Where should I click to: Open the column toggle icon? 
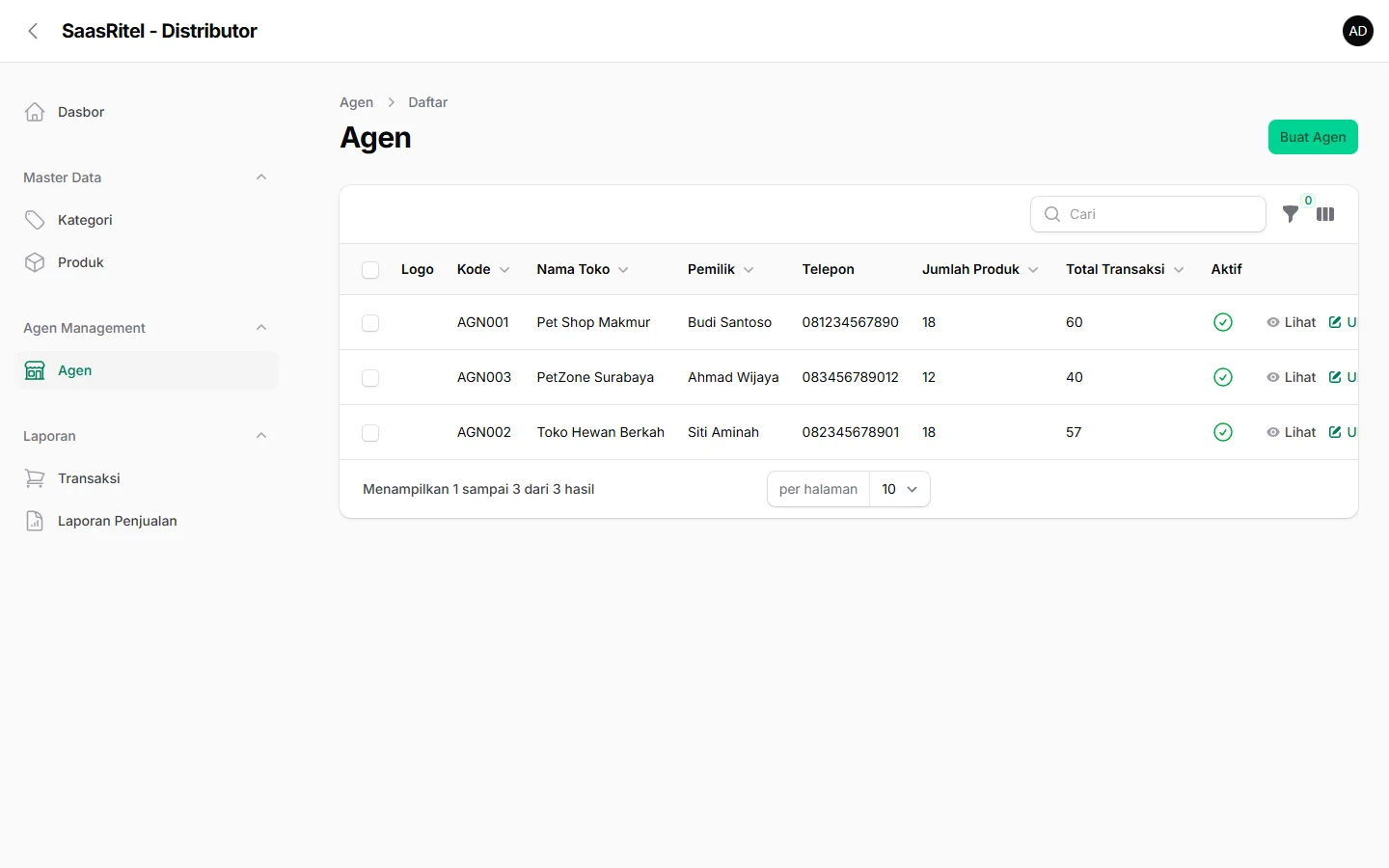[1325, 214]
